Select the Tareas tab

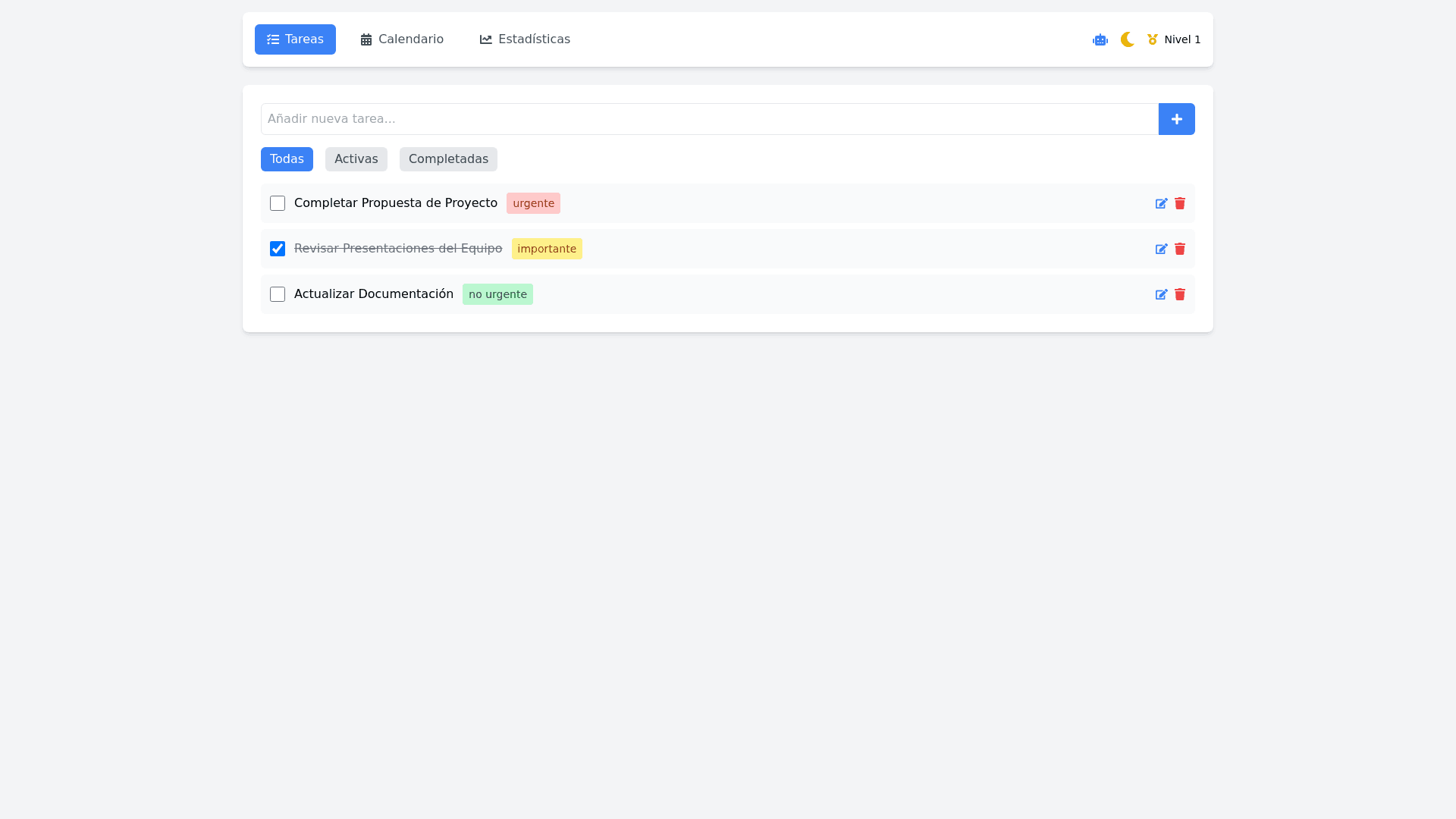(x=295, y=39)
